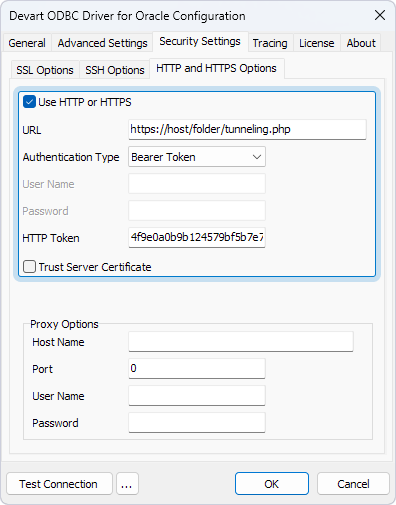Screen dimensions: 396x505
Task: Open the License tab
Action: (x=317, y=43)
